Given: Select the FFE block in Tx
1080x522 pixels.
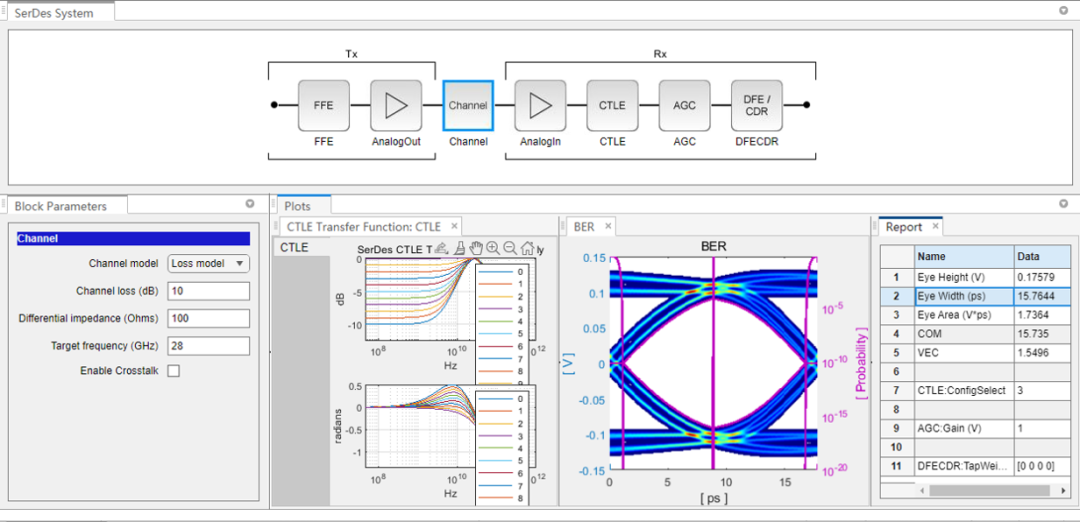Looking at the screenshot, I should 323,105.
